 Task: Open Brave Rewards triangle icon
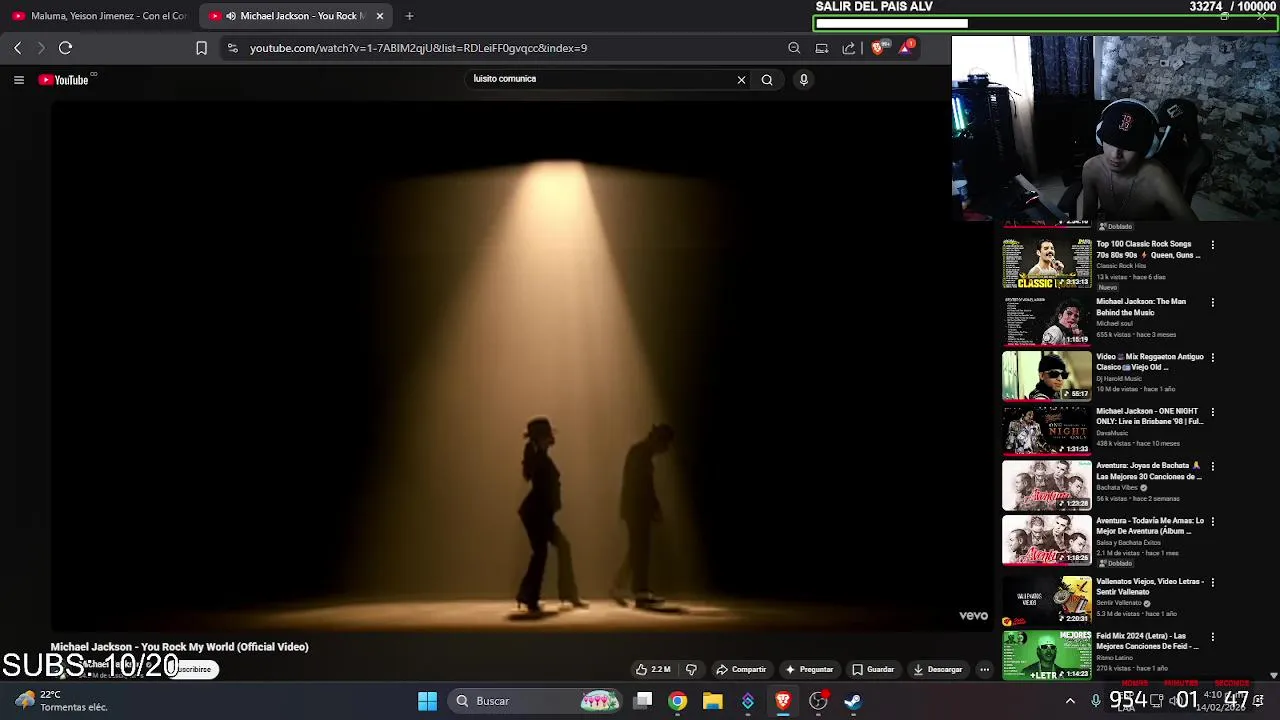tap(907, 47)
